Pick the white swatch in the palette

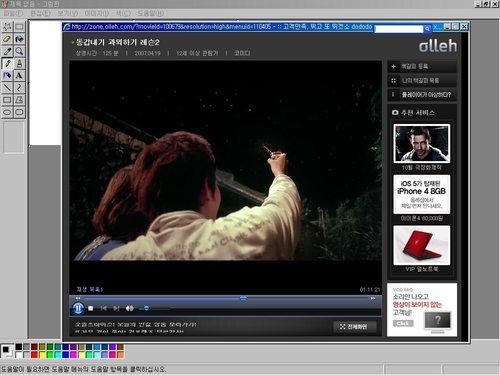coord(19,355)
